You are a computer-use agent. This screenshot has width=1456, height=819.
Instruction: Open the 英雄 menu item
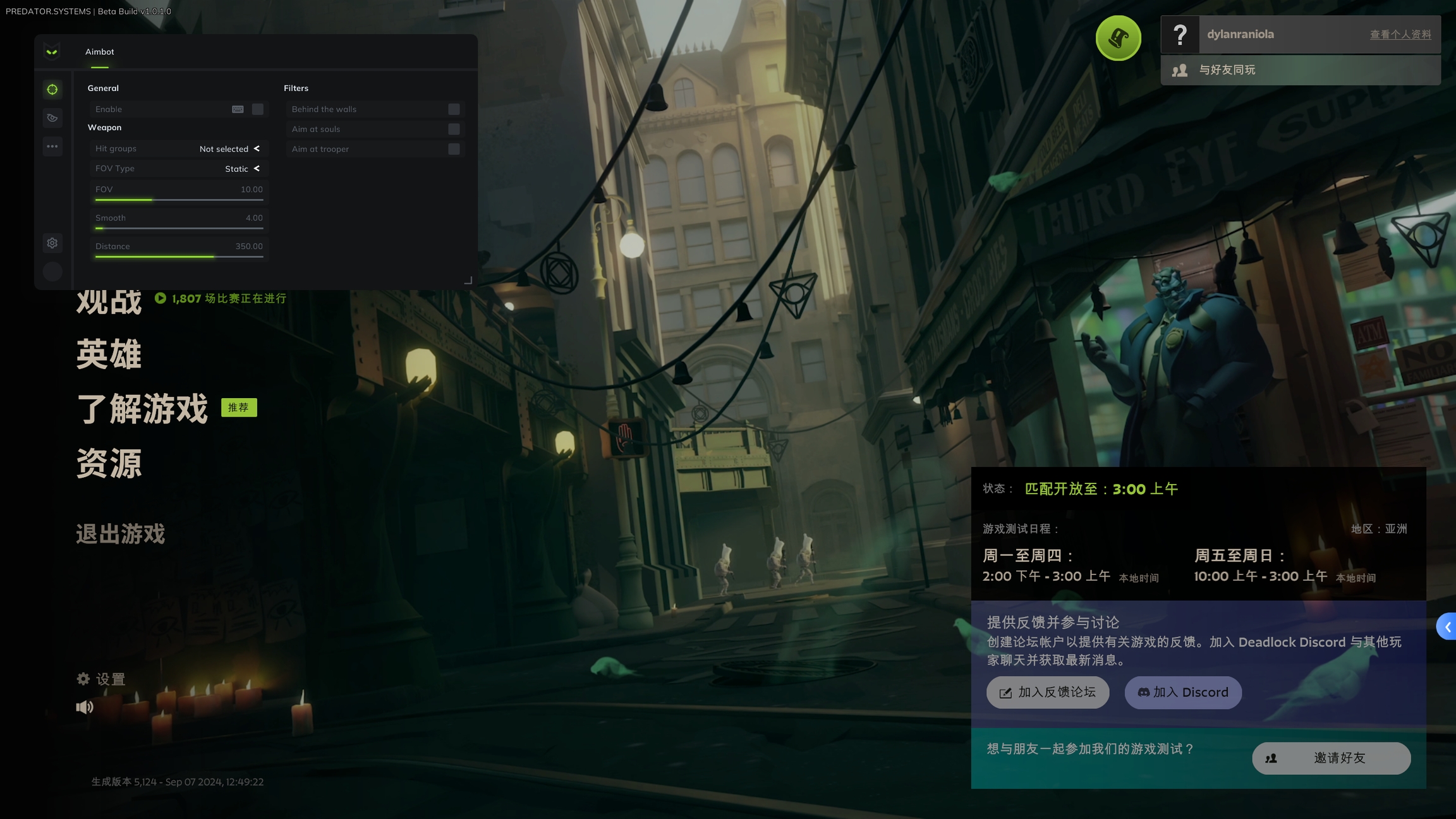pos(109,354)
